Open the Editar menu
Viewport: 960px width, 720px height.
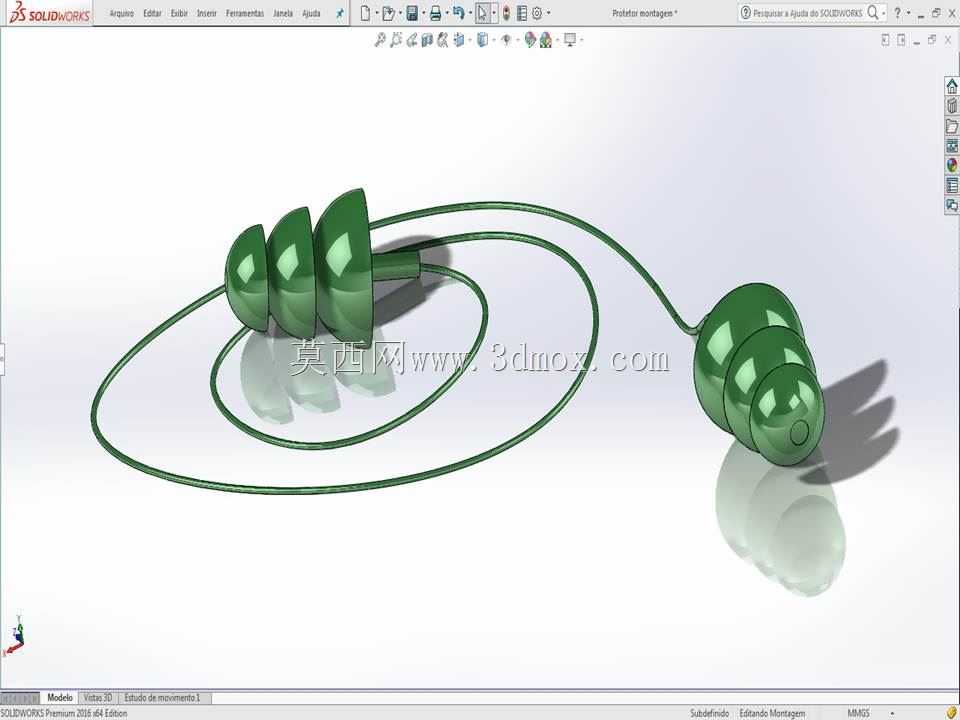[152, 13]
